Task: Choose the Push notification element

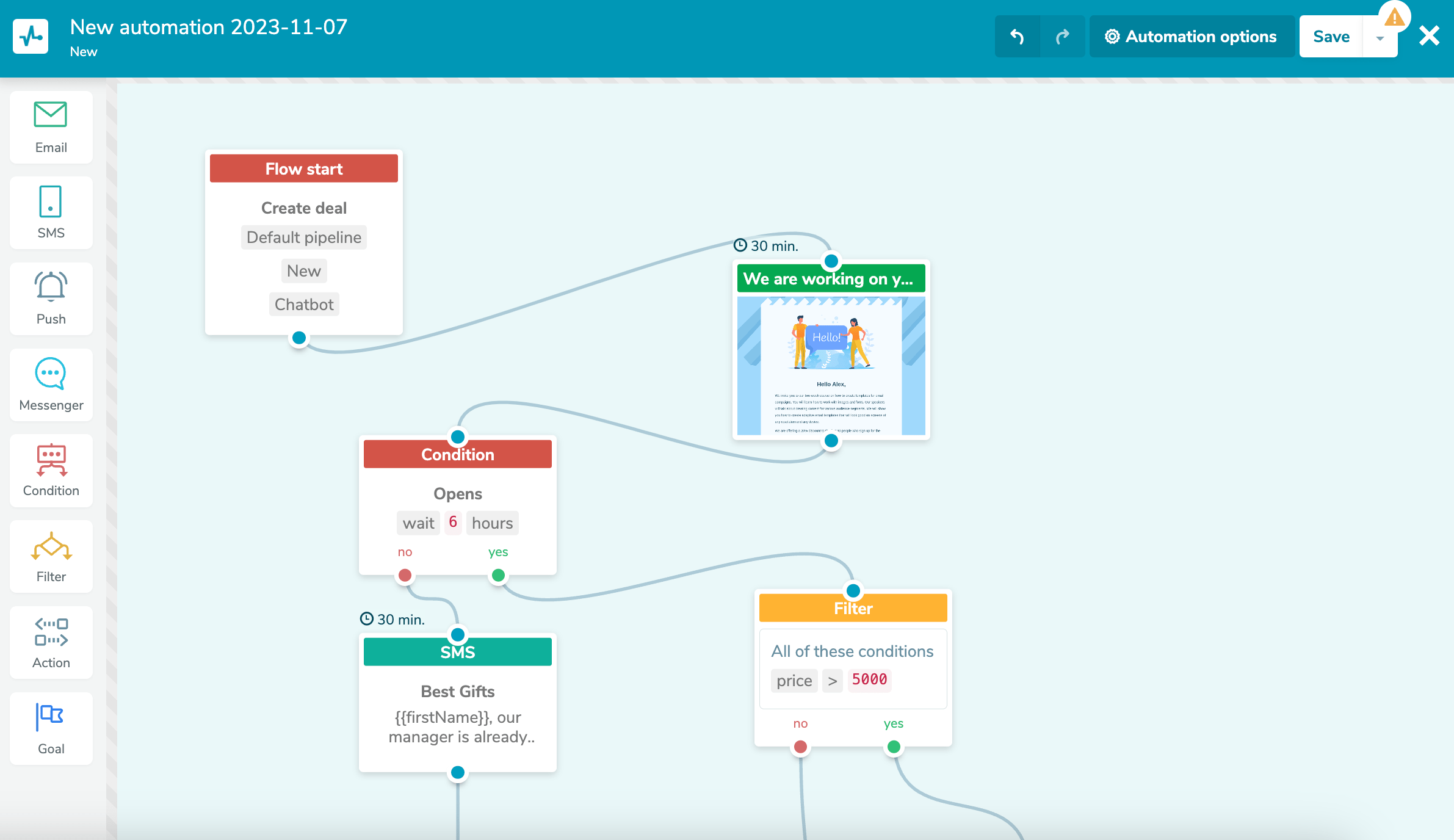Action: coord(51,299)
